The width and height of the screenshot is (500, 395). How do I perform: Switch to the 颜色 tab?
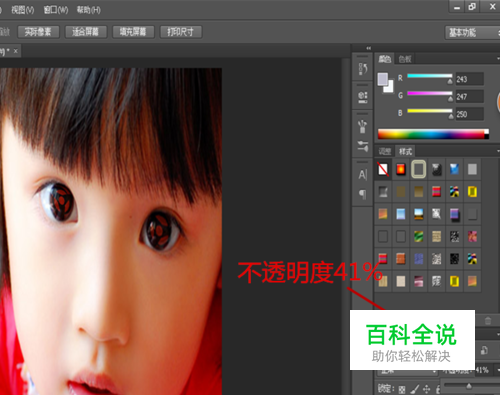pyautogui.click(x=384, y=59)
